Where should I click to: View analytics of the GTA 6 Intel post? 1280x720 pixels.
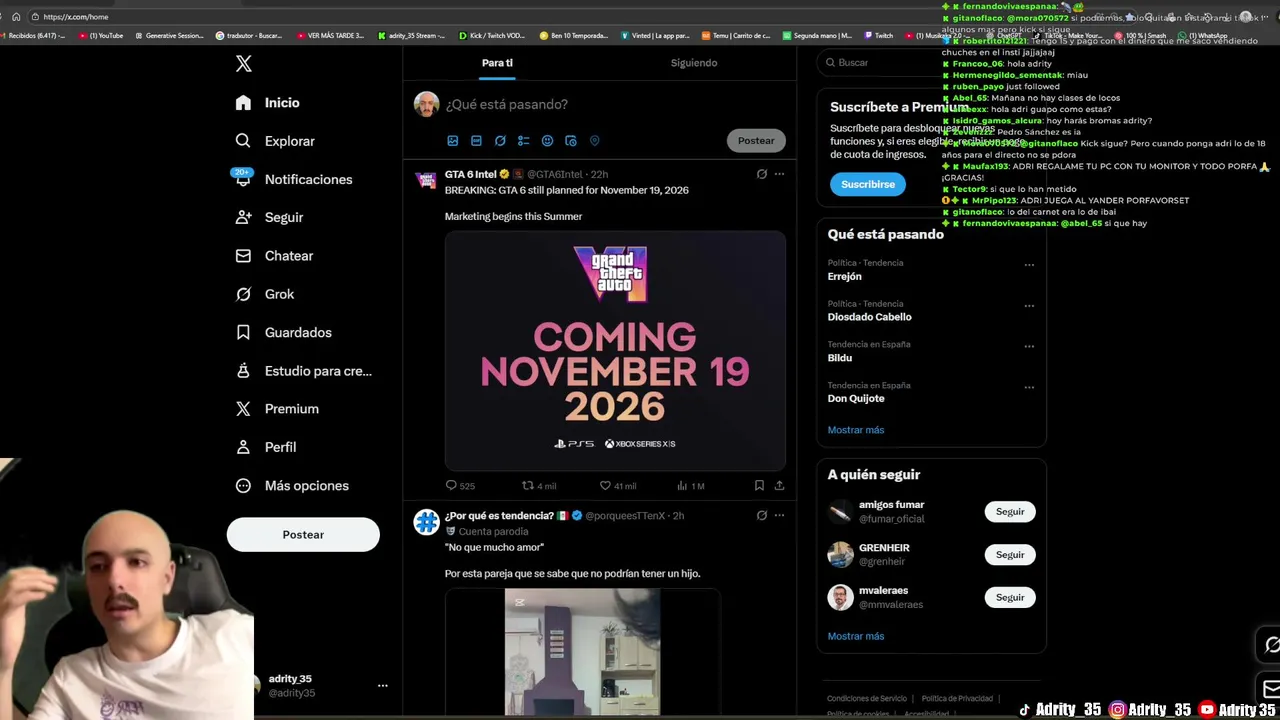pos(682,485)
